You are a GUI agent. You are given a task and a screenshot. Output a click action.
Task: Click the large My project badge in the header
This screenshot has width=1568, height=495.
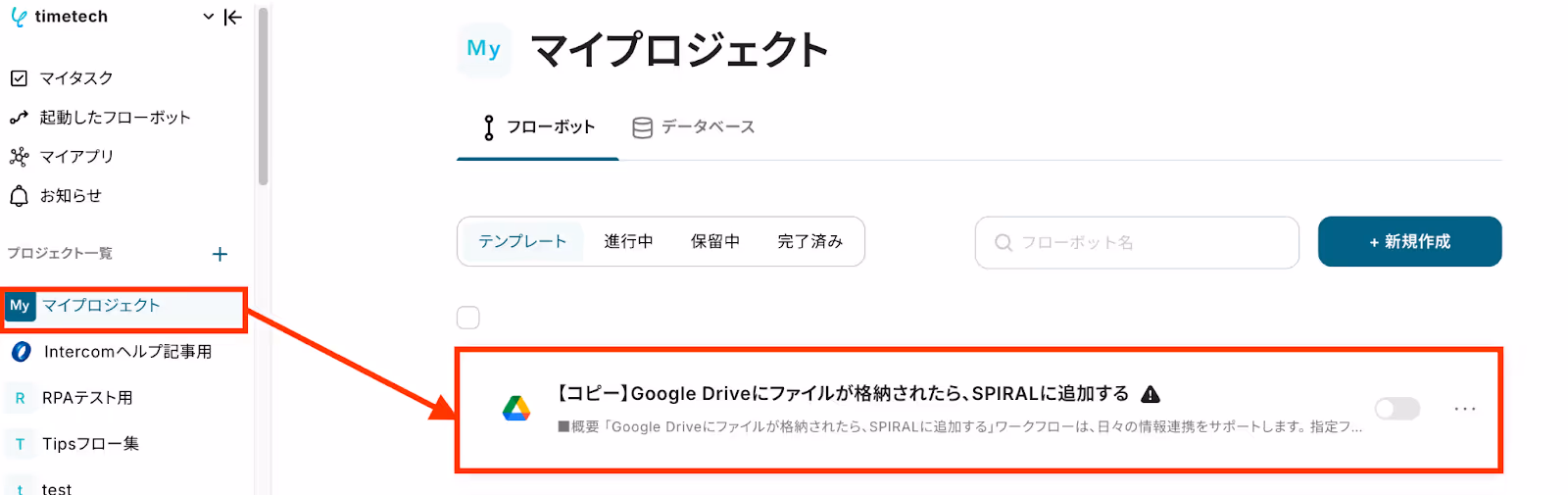click(483, 49)
